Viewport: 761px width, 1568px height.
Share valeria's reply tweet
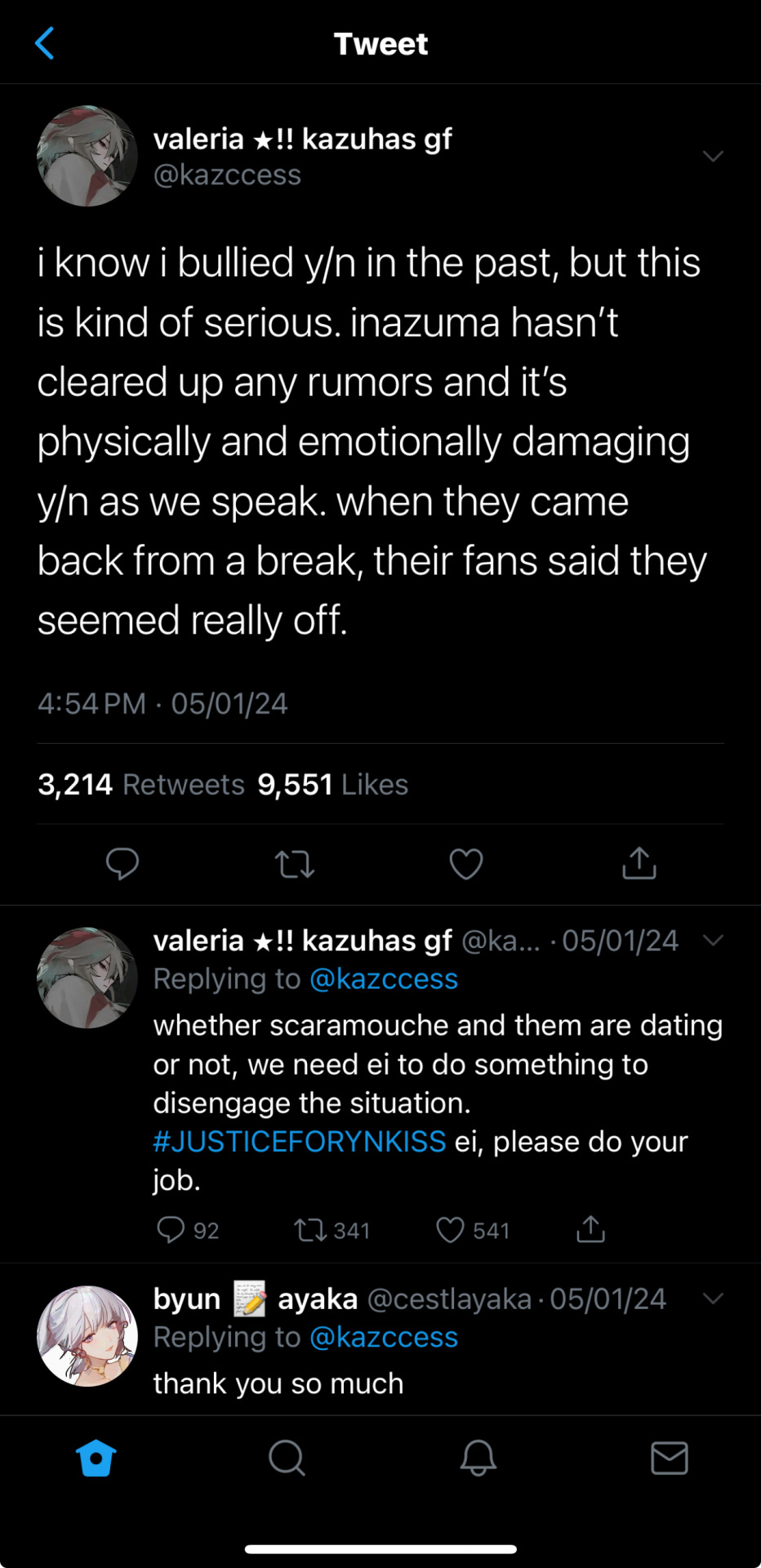[590, 1229]
